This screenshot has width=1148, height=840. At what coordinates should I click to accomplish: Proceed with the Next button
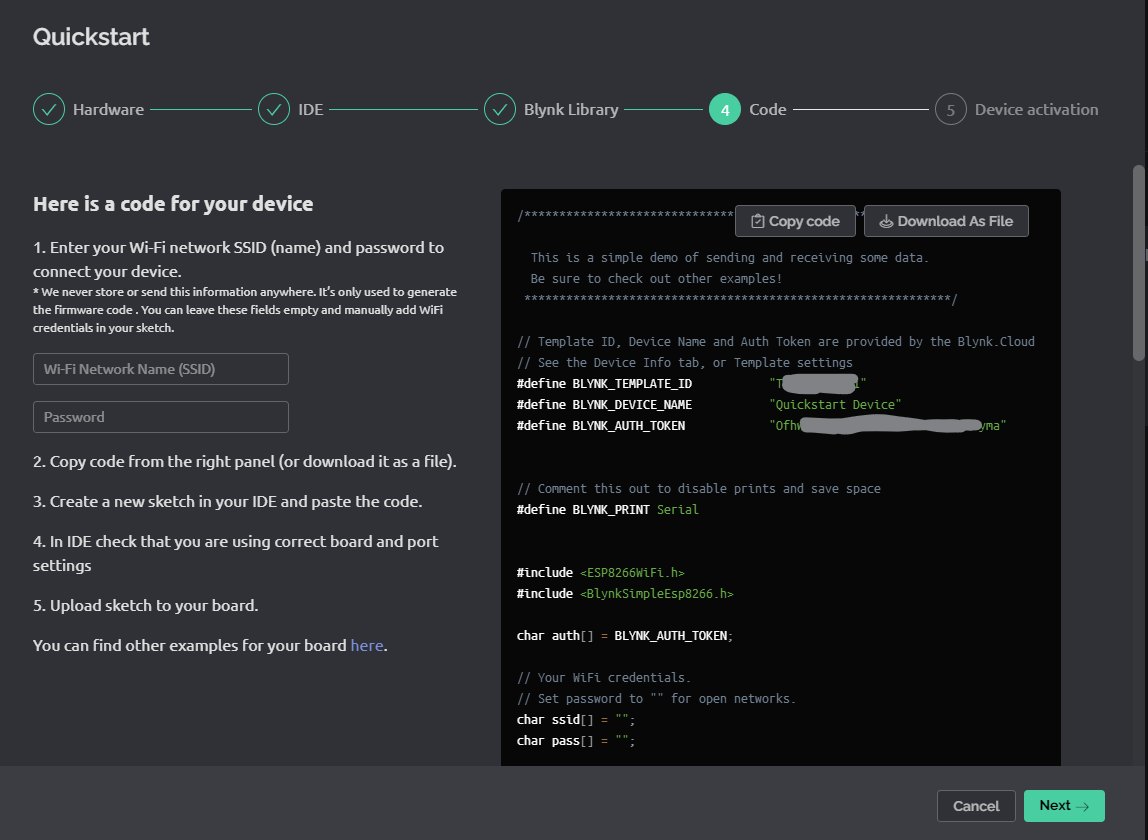(1064, 806)
